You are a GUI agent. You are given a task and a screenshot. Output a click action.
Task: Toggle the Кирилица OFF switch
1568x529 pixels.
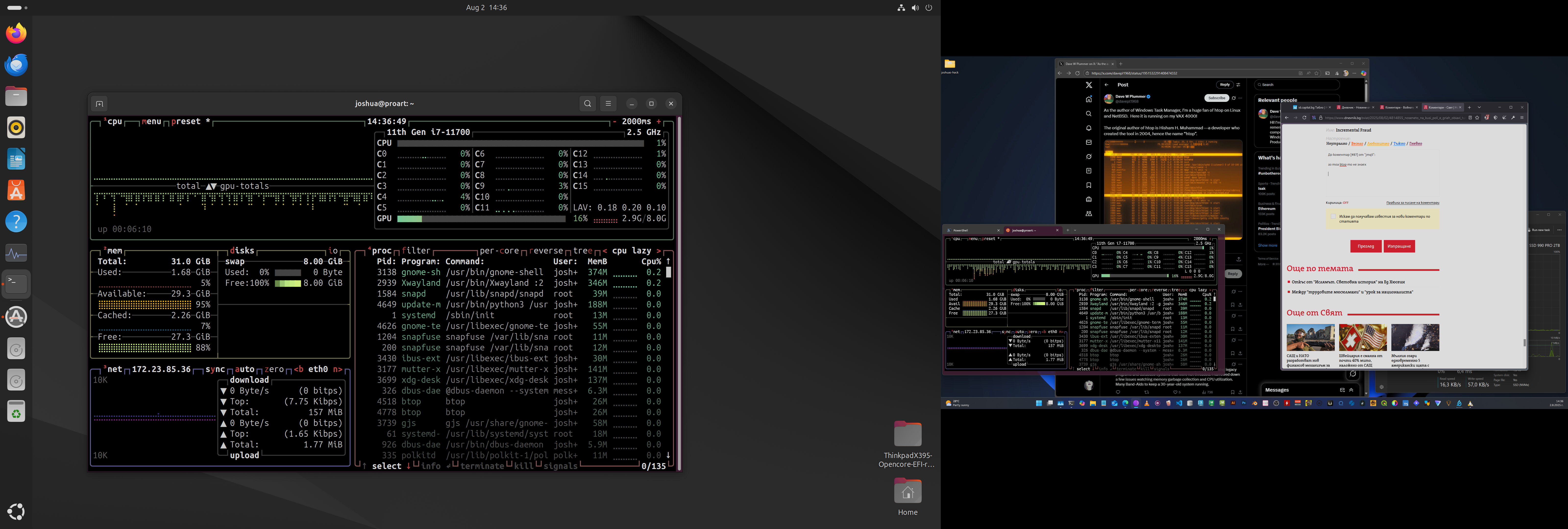pyautogui.click(x=1346, y=203)
